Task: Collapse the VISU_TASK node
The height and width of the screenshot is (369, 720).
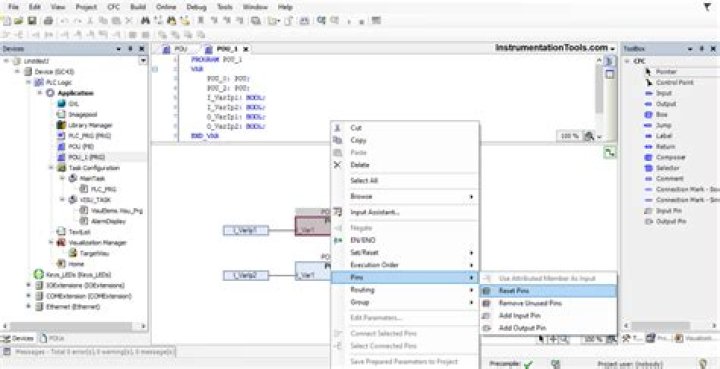Action: [62, 200]
